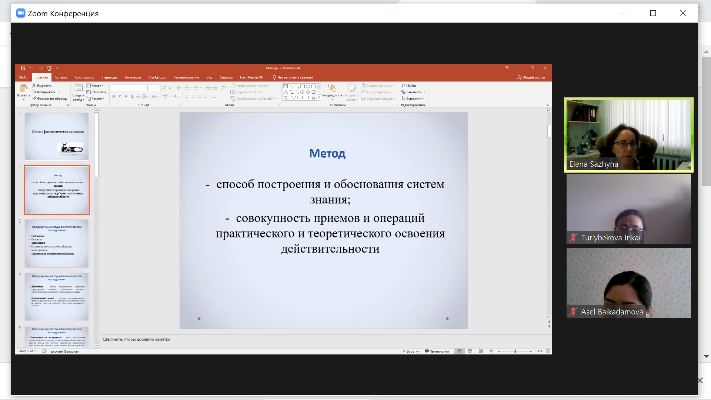Image resolution: width=711 pixels, height=400 pixels.
Task: Click Asel Baikadamova's participant video tile
Action: pyautogui.click(x=628, y=282)
